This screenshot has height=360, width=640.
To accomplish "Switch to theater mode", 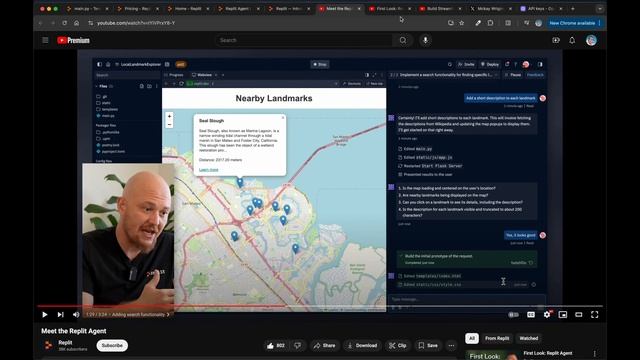I will 579,315.
